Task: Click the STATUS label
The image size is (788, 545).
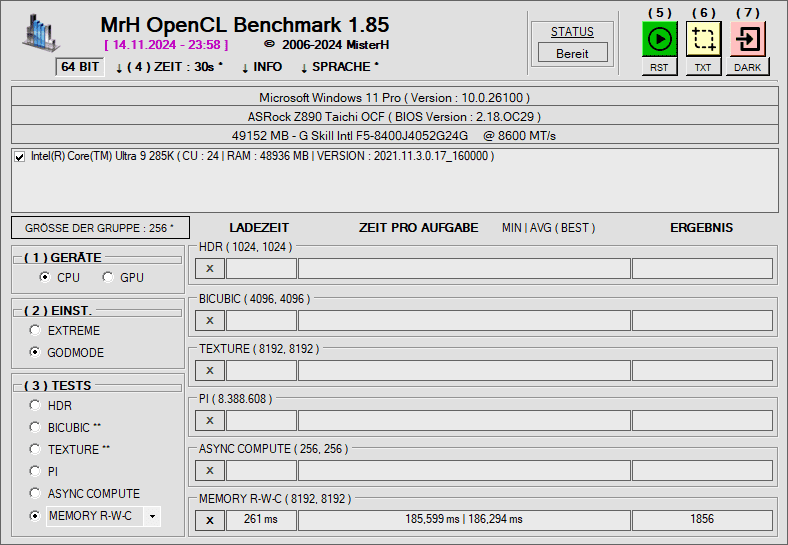Action: click(572, 32)
